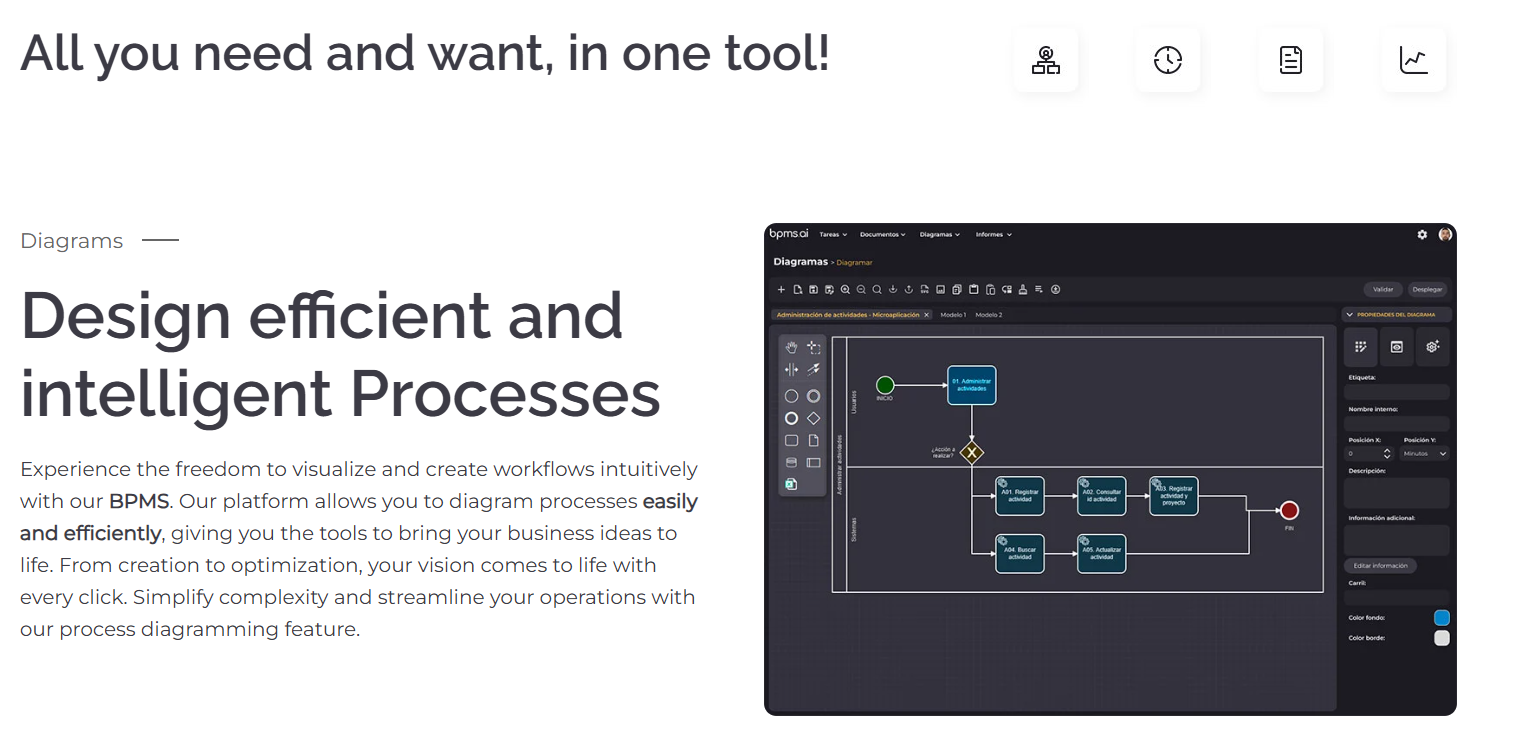
Task: Open the Documentos menu
Action: click(x=883, y=235)
